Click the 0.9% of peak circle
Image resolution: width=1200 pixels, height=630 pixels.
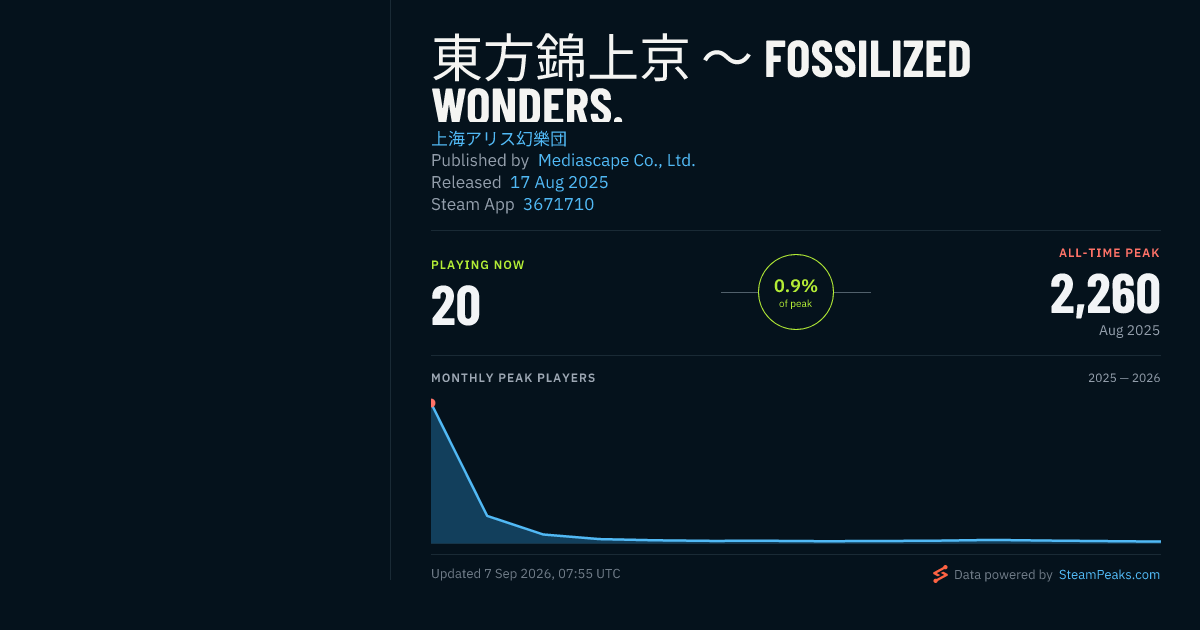pyautogui.click(x=796, y=292)
